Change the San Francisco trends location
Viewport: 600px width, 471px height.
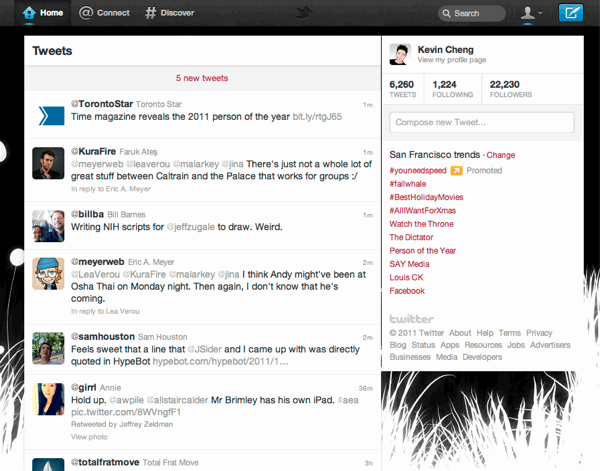(x=501, y=155)
